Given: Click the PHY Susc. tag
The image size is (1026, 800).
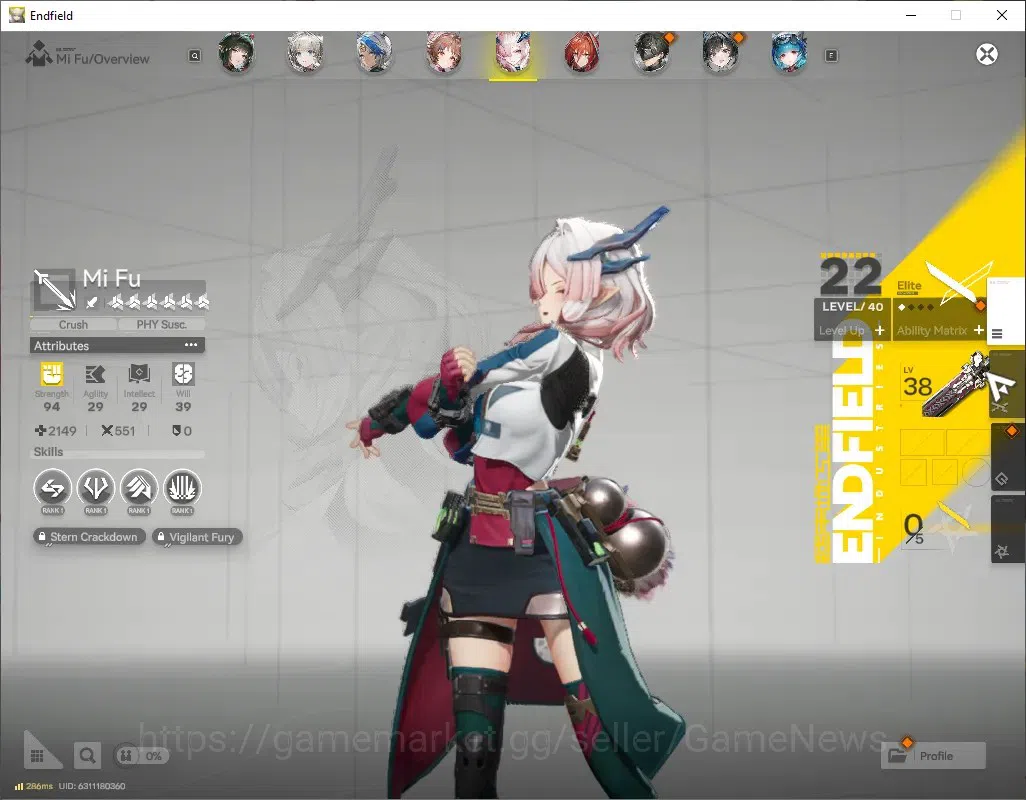Looking at the screenshot, I should point(162,324).
